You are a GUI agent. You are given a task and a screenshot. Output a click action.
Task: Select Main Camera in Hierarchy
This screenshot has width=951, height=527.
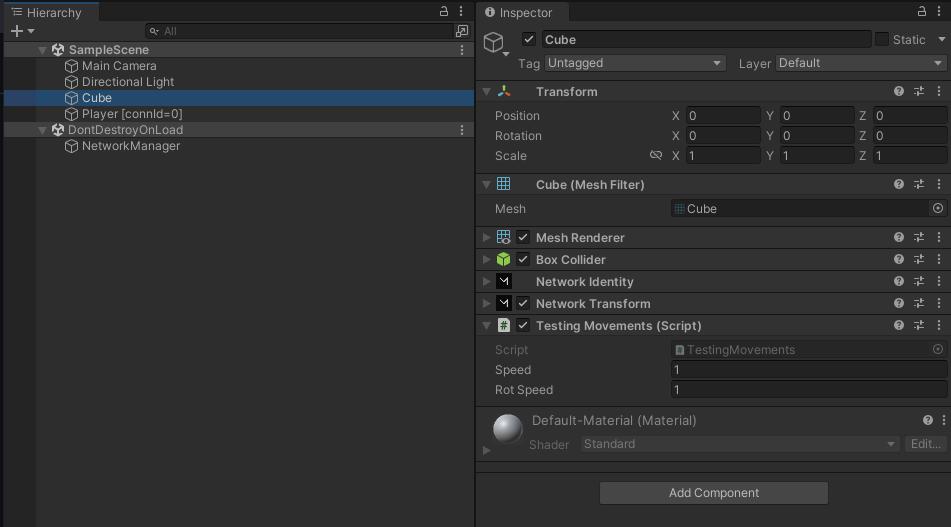pos(119,65)
